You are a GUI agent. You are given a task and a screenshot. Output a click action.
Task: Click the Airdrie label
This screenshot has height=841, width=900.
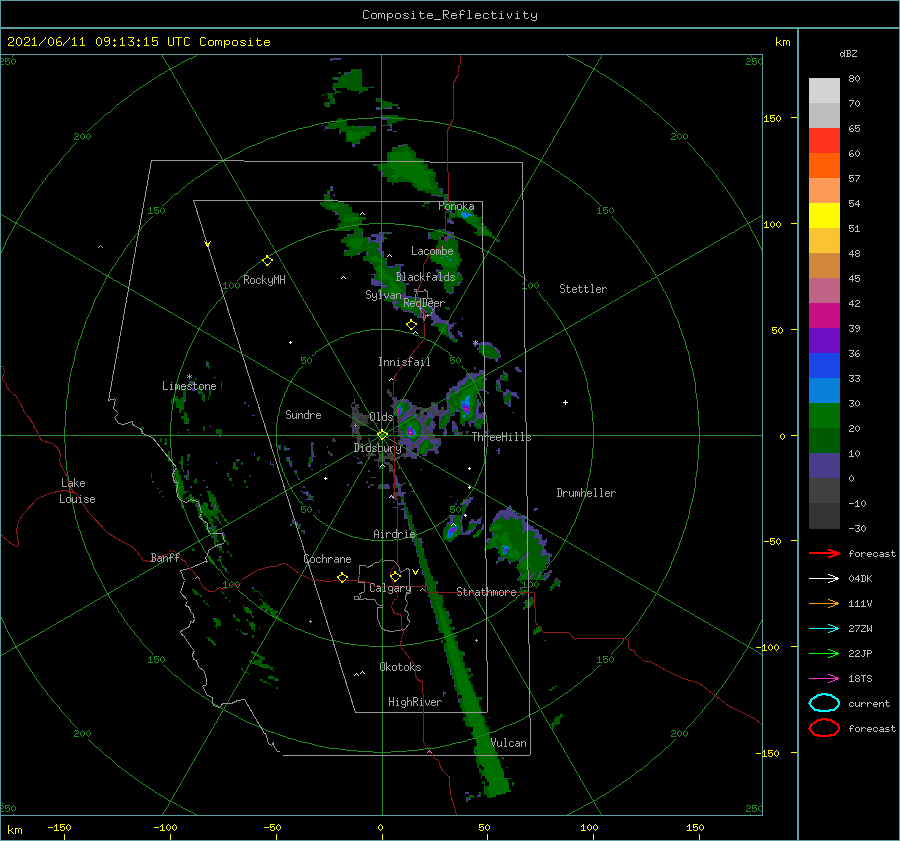tap(394, 534)
